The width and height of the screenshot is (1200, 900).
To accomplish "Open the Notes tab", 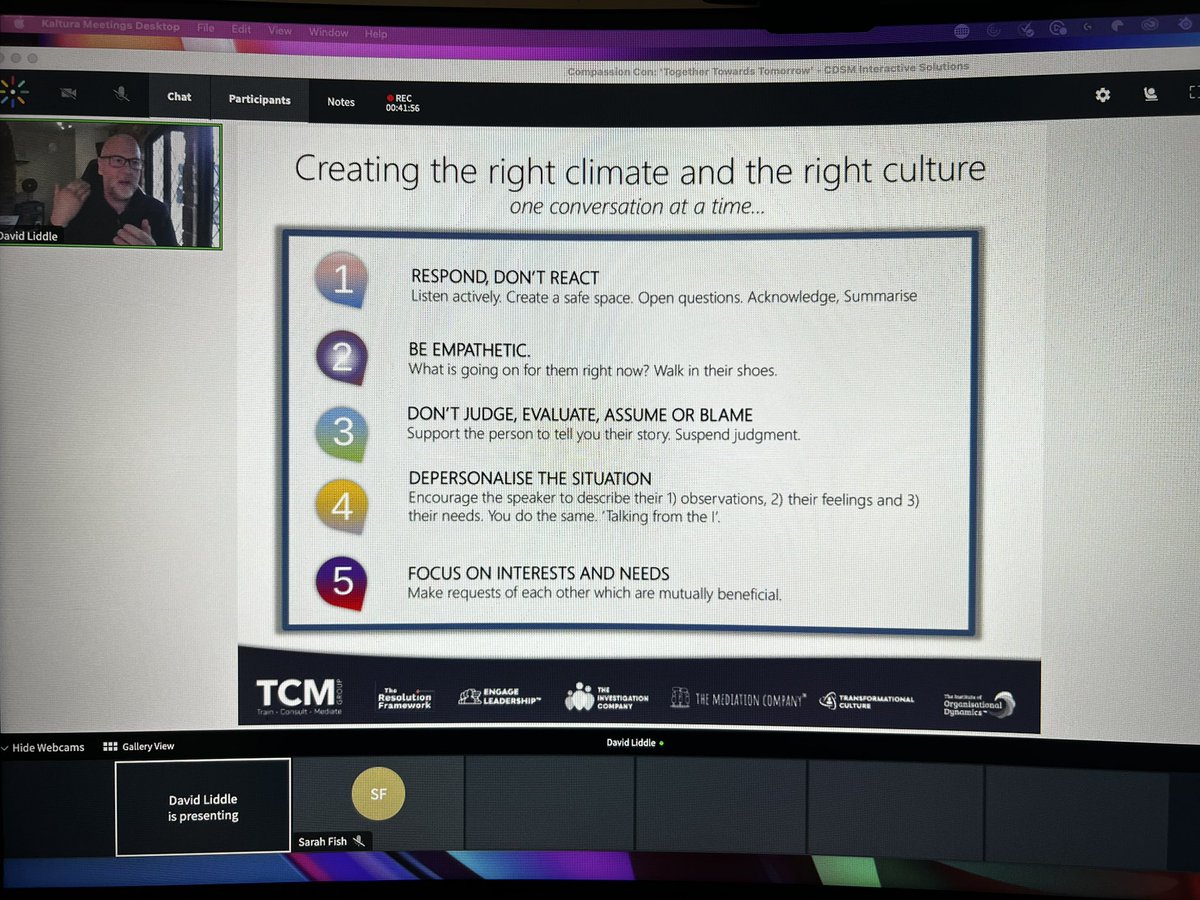I will click(x=341, y=102).
